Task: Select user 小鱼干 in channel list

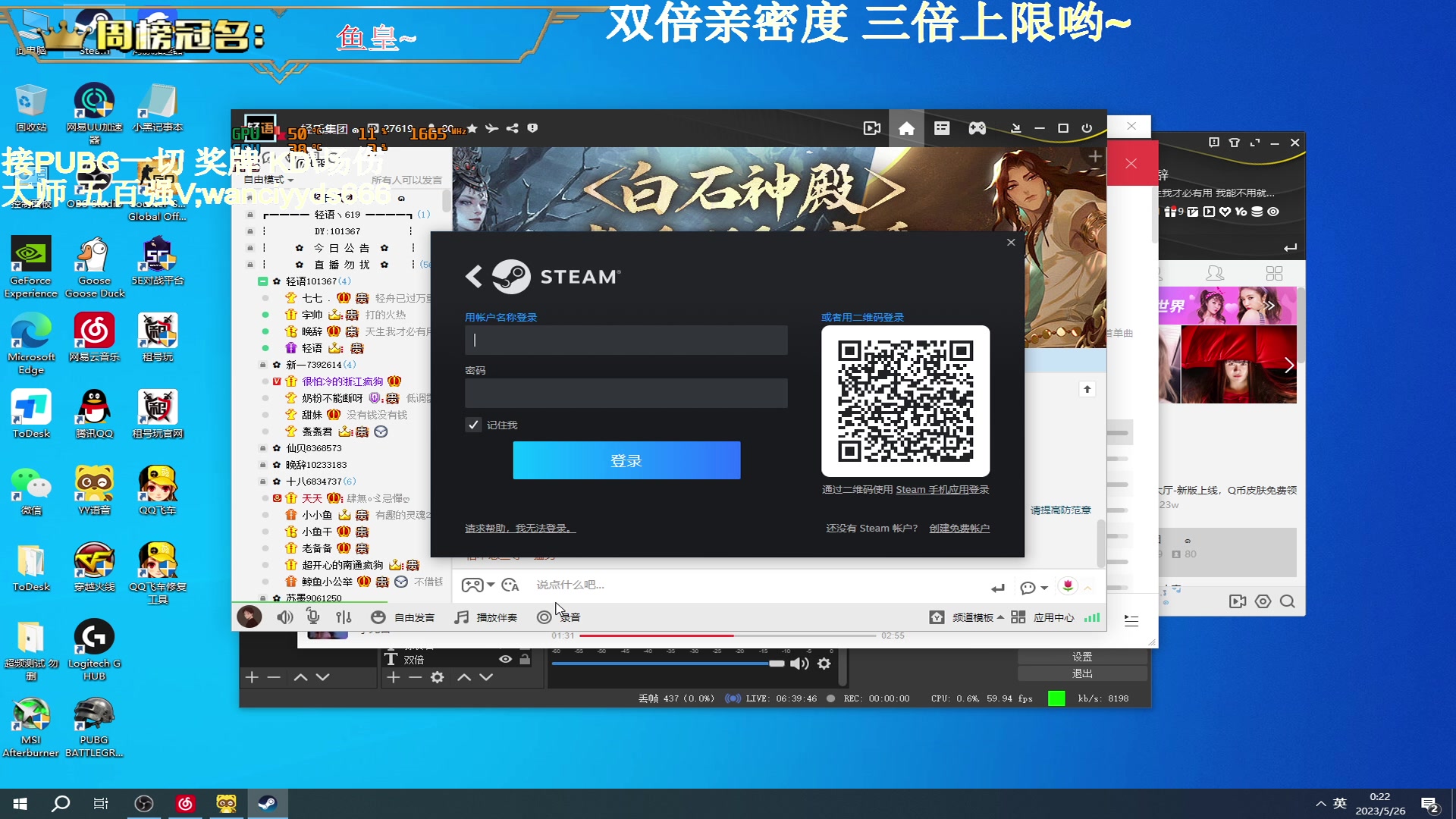Action: point(317,532)
